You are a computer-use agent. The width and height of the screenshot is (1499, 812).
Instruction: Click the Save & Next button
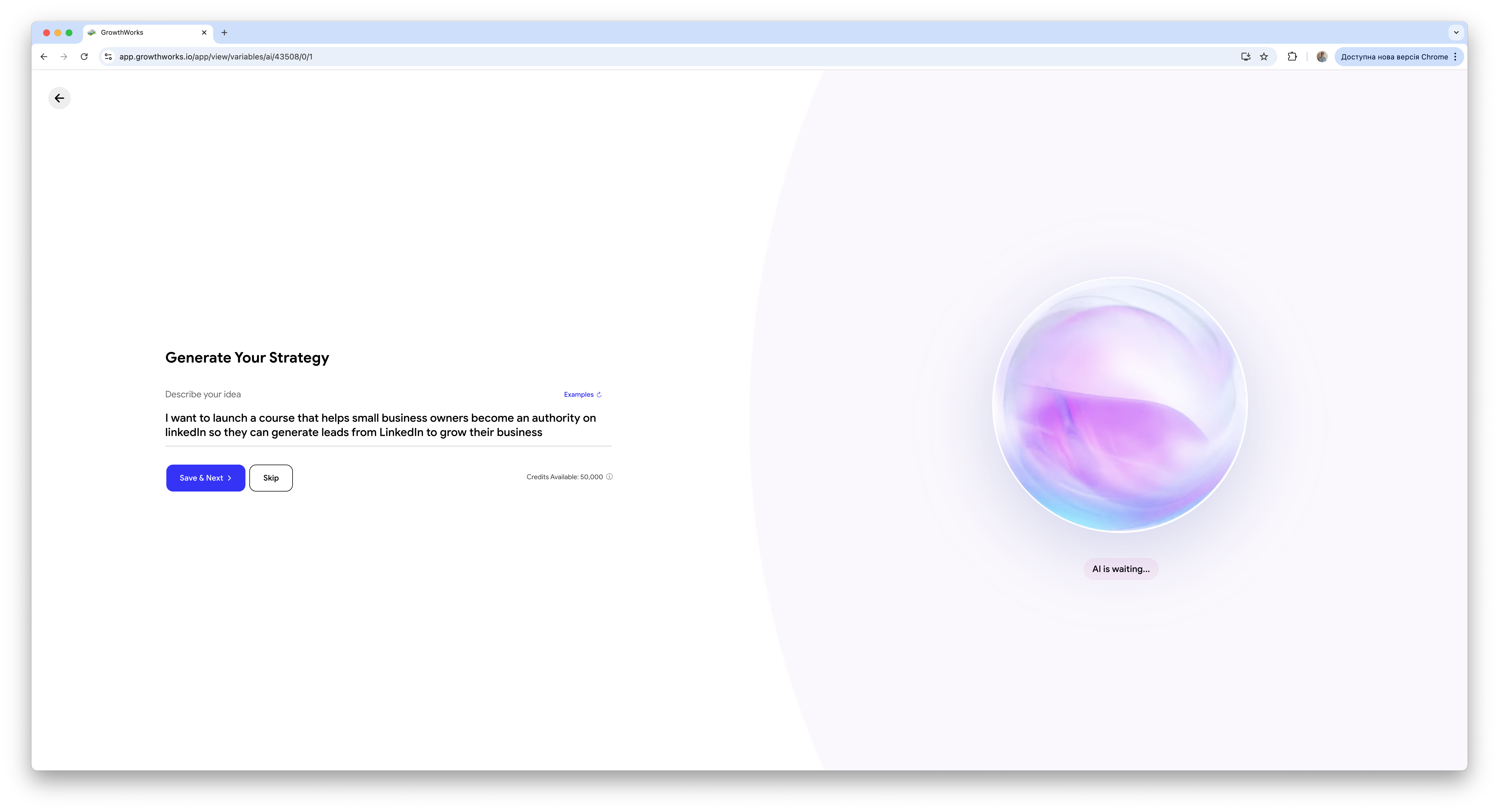click(x=205, y=478)
